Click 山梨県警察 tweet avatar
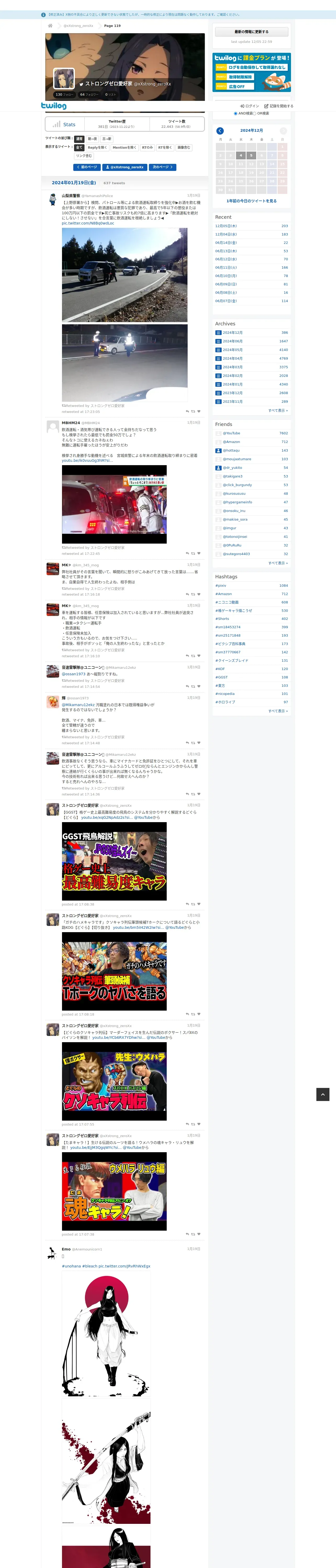Viewport: 336px width, 1568px height. [x=53, y=200]
